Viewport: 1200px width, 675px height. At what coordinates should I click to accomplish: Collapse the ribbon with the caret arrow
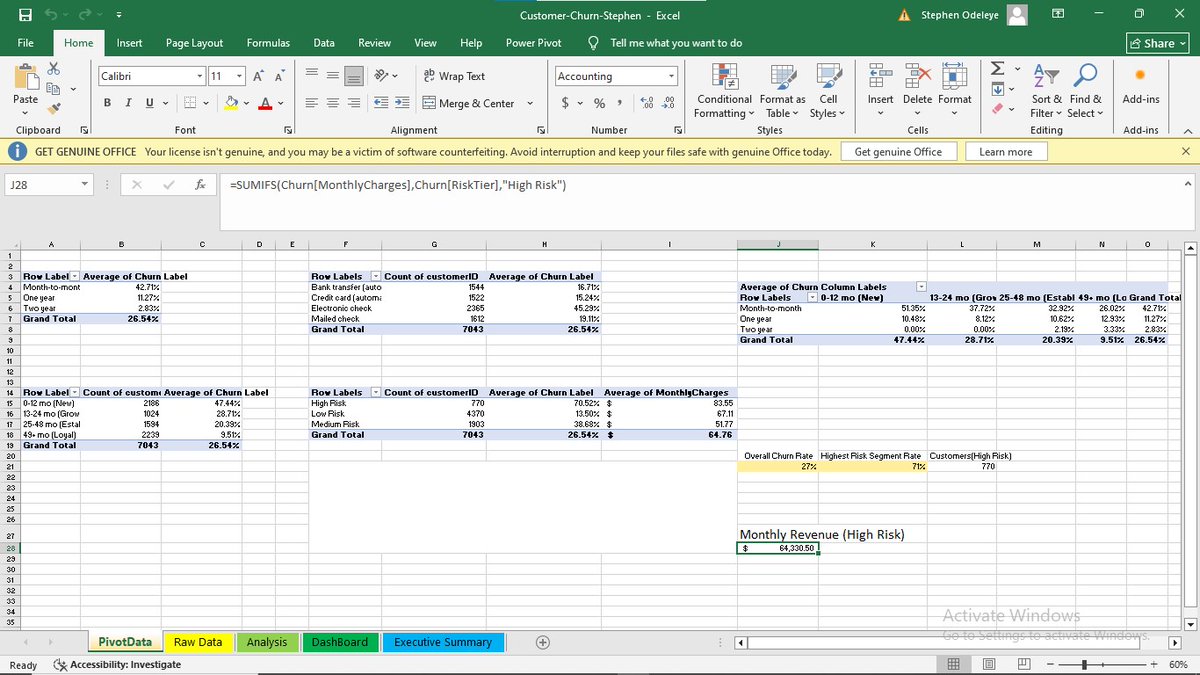tap(1186, 130)
